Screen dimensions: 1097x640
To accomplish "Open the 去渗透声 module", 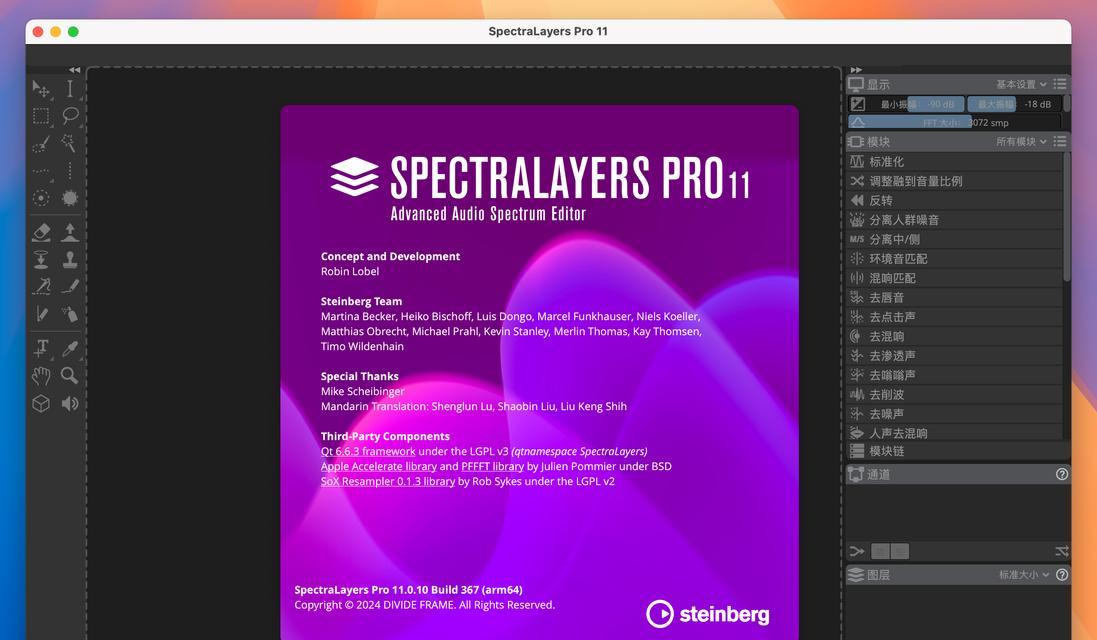I will (954, 355).
